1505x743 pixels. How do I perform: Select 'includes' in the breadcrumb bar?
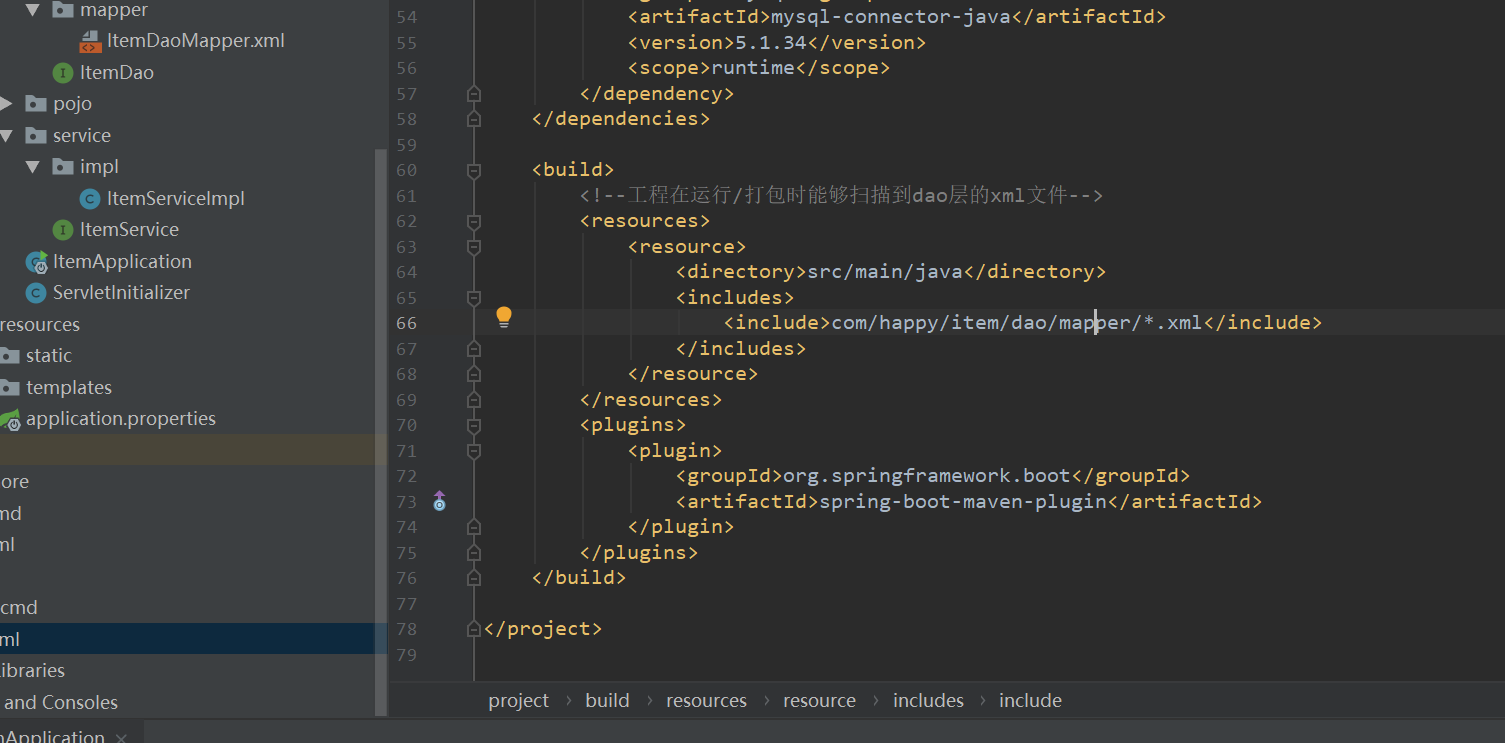click(928, 701)
